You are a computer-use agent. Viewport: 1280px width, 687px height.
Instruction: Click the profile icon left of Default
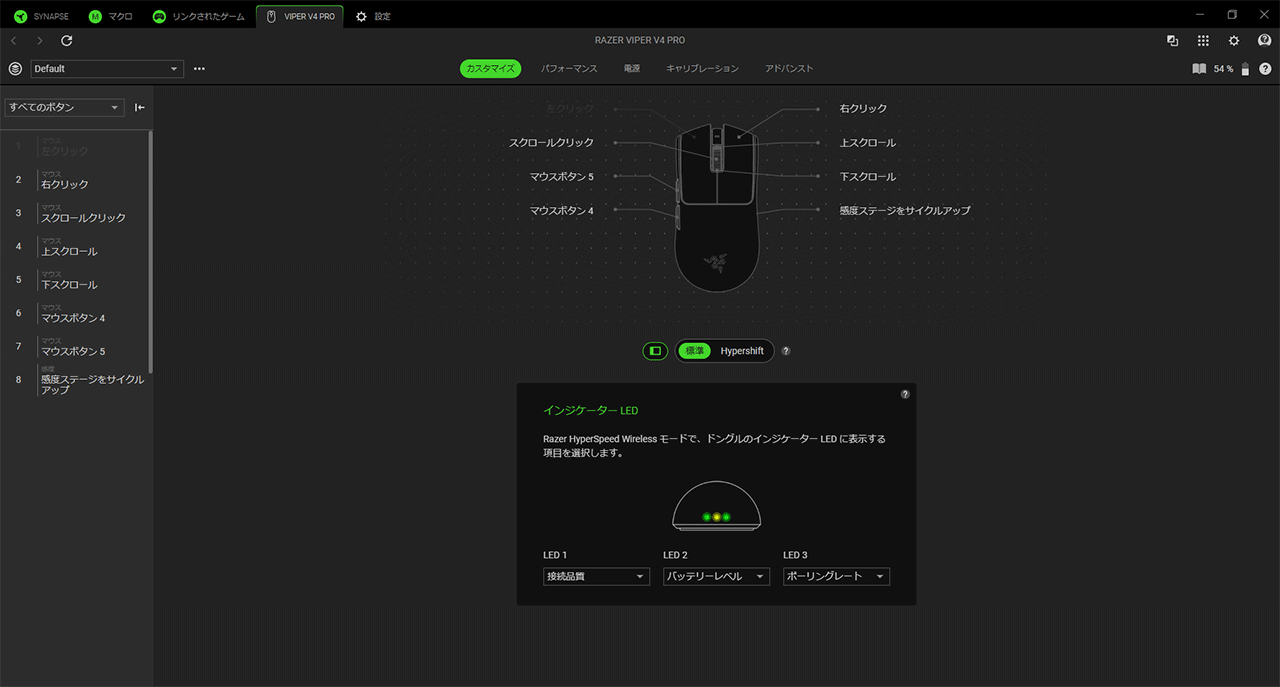pos(15,69)
